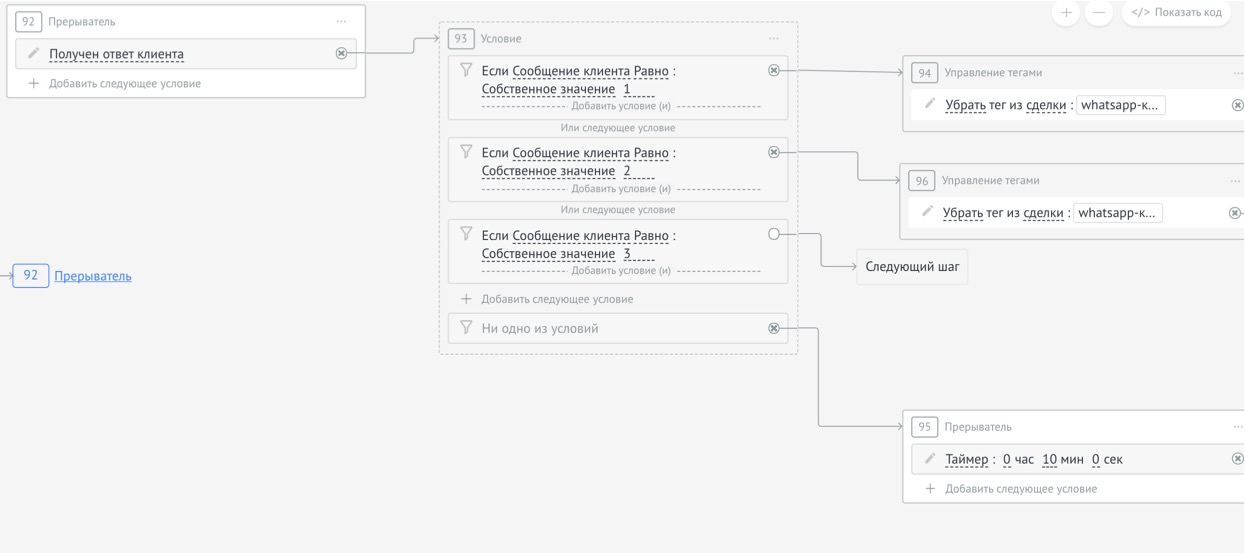Click the filter icon of condition value 1

[x=465, y=70]
